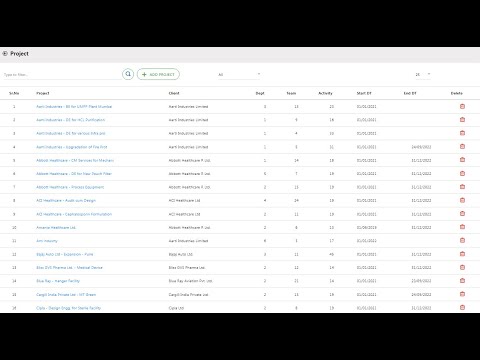The height and width of the screenshot is (360, 480).
Task: Click the Start DT column header
Action: pyautogui.click(x=364, y=93)
